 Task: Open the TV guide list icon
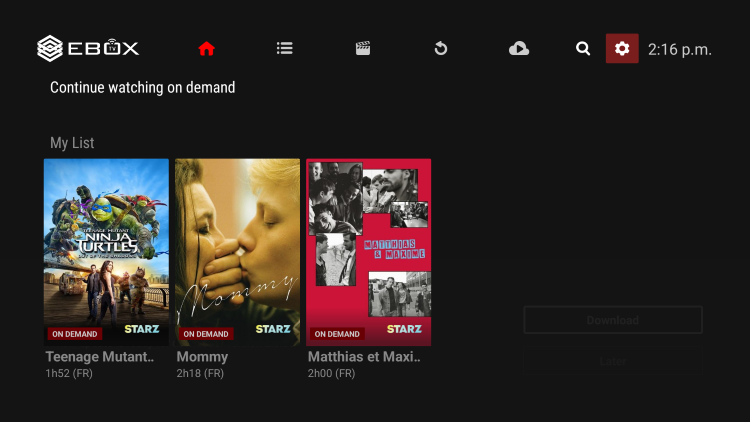click(x=285, y=48)
